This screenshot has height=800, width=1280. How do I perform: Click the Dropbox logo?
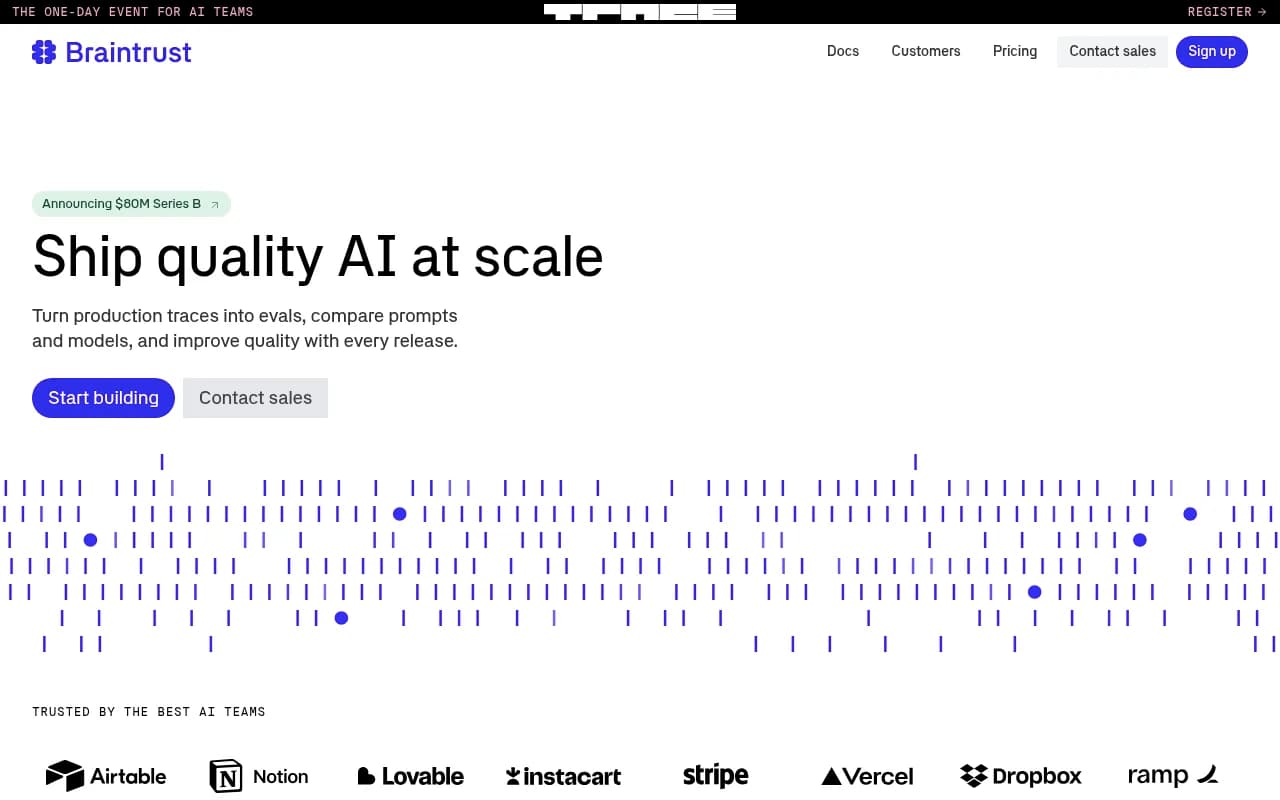click(x=1020, y=775)
